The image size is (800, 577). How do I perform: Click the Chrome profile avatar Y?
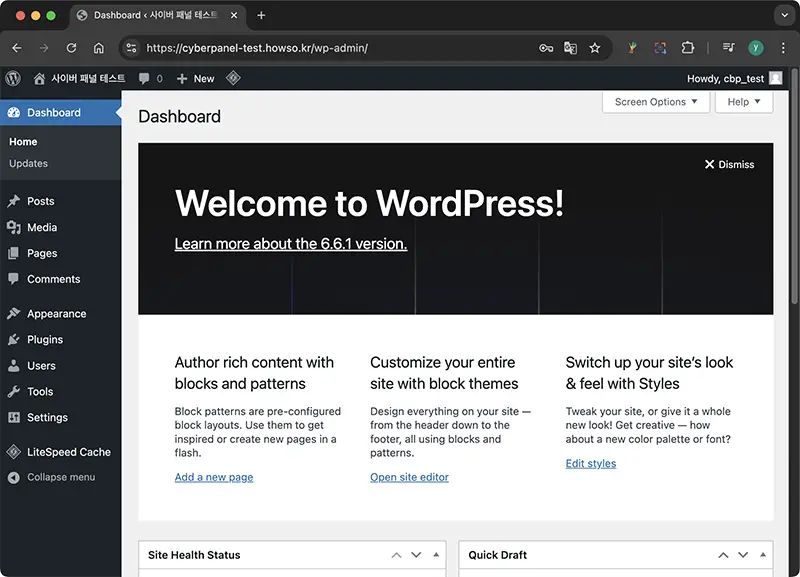coord(756,48)
